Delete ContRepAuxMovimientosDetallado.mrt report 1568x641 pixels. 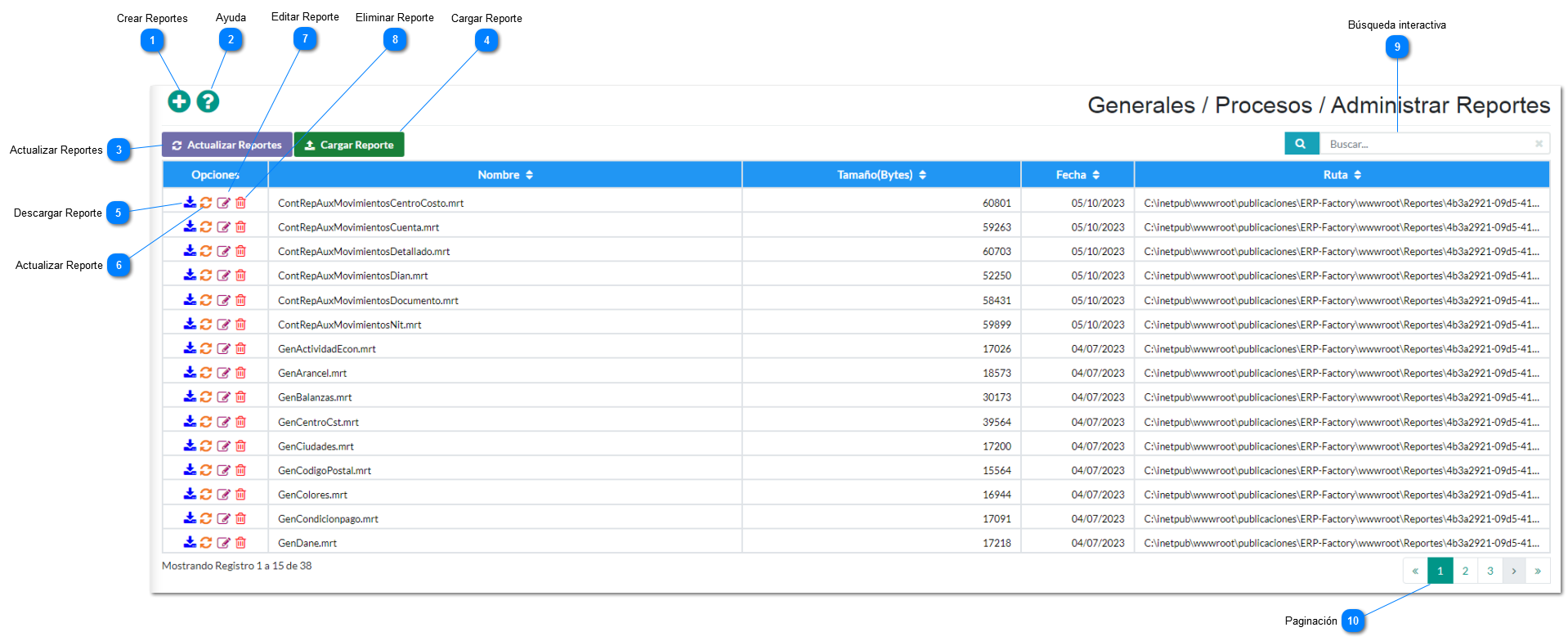240,251
